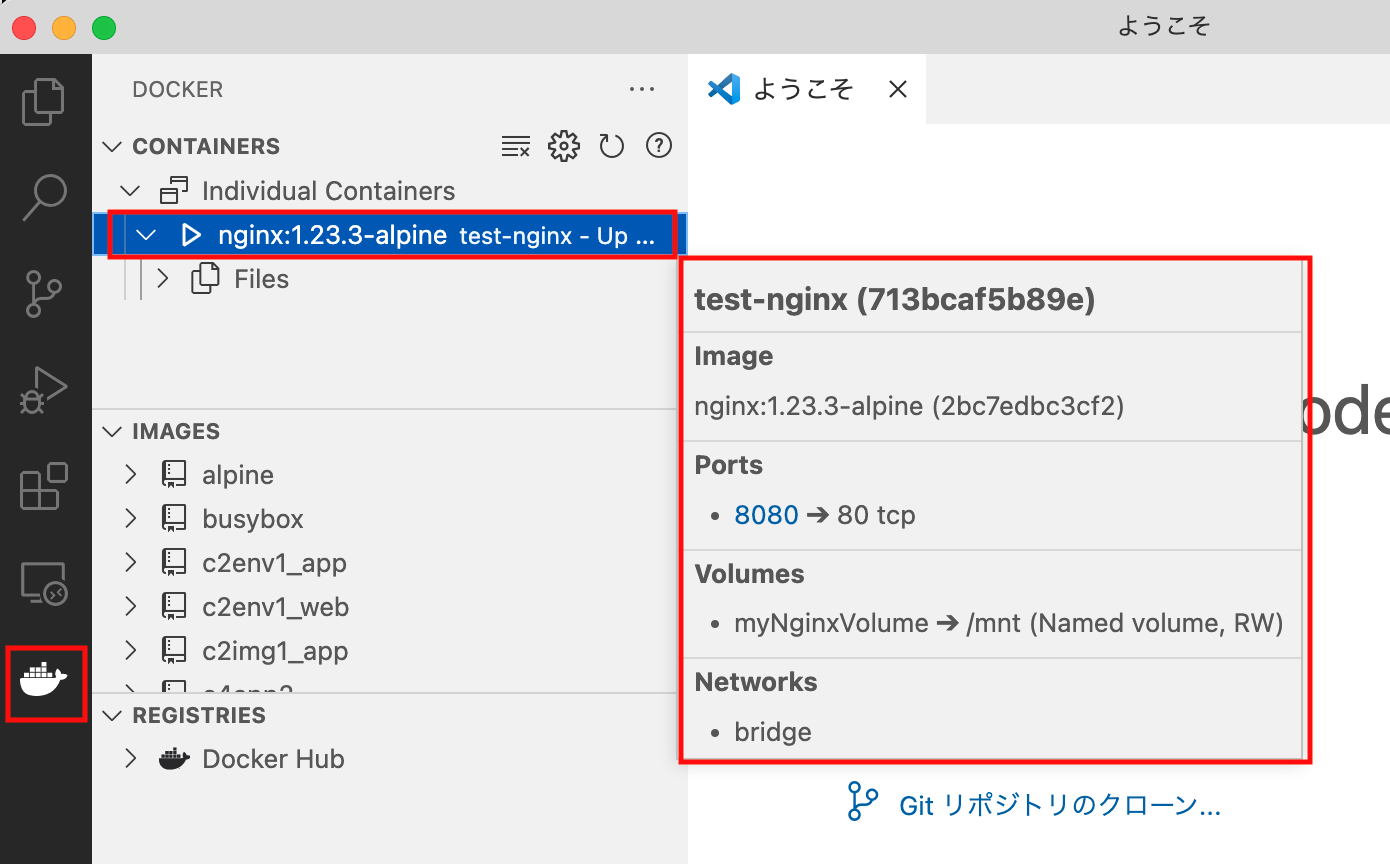The width and height of the screenshot is (1390, 864).
Task: Click the Containers list view options icon
Action: tap(516, 146)
